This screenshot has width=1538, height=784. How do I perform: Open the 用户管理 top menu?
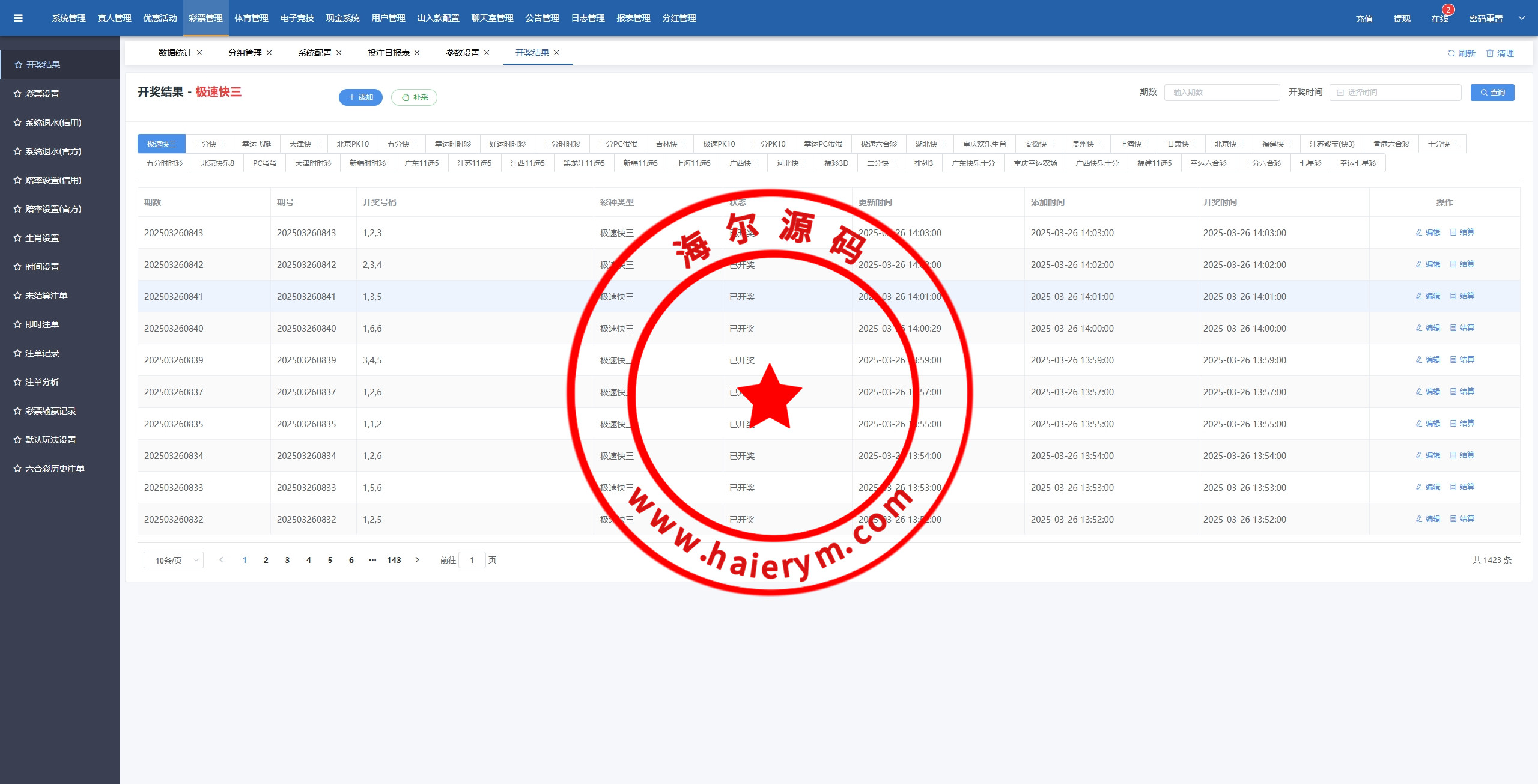tap(388, 18)
